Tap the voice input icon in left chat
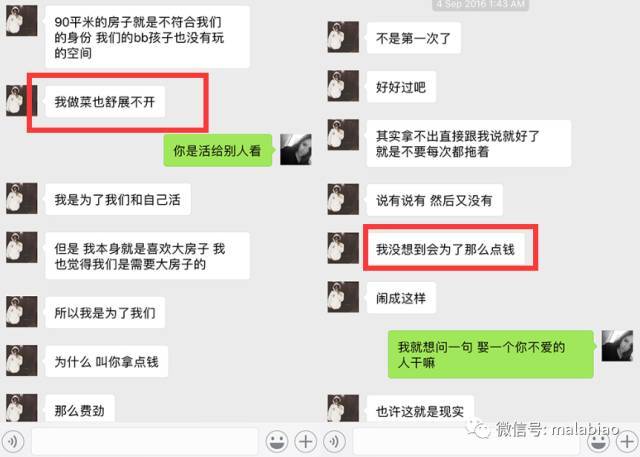Screen dimensions: 640x457 pos(13,441)
